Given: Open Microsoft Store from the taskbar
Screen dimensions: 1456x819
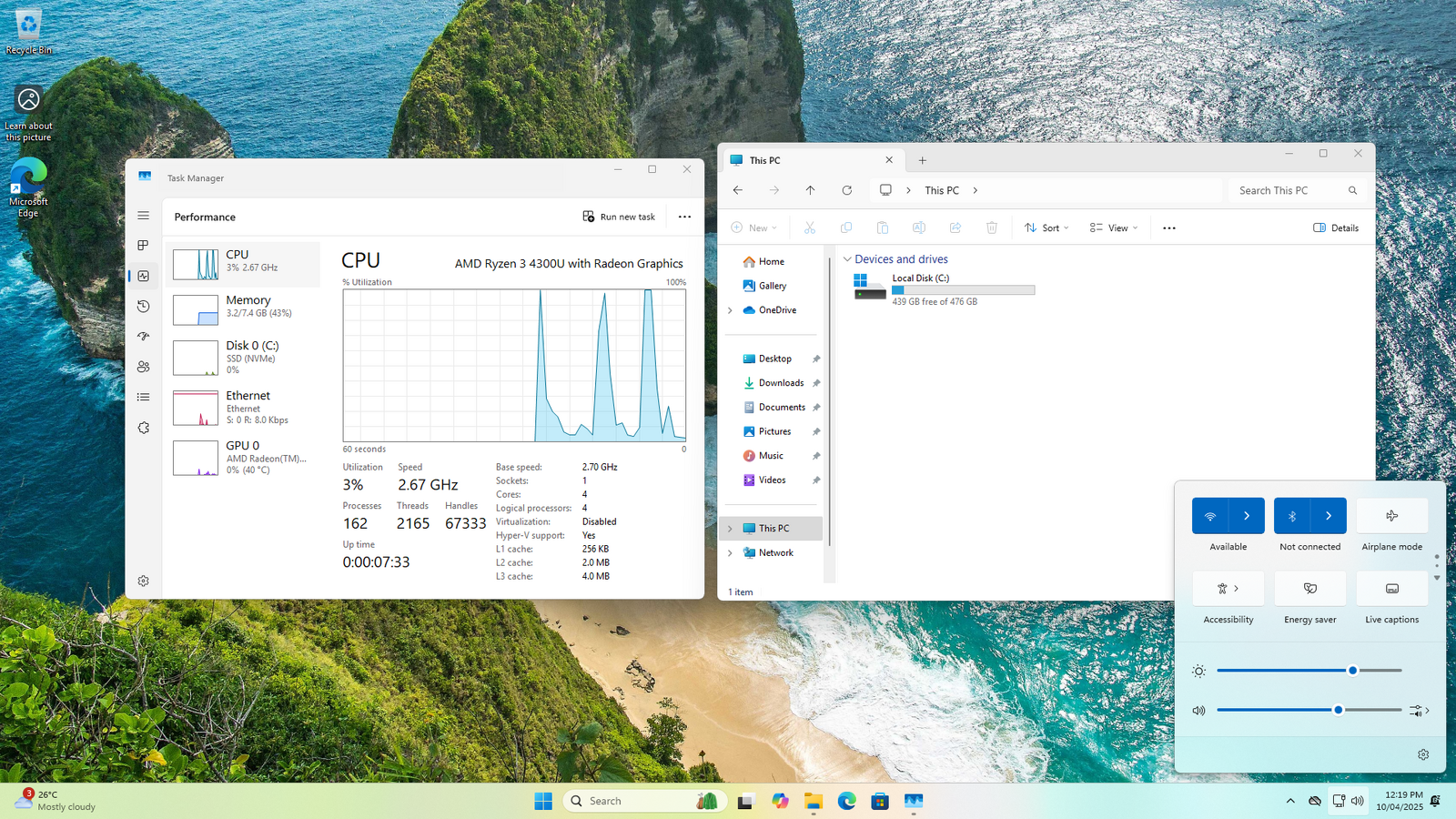Looking at the screenshot, I should (879, 801).
